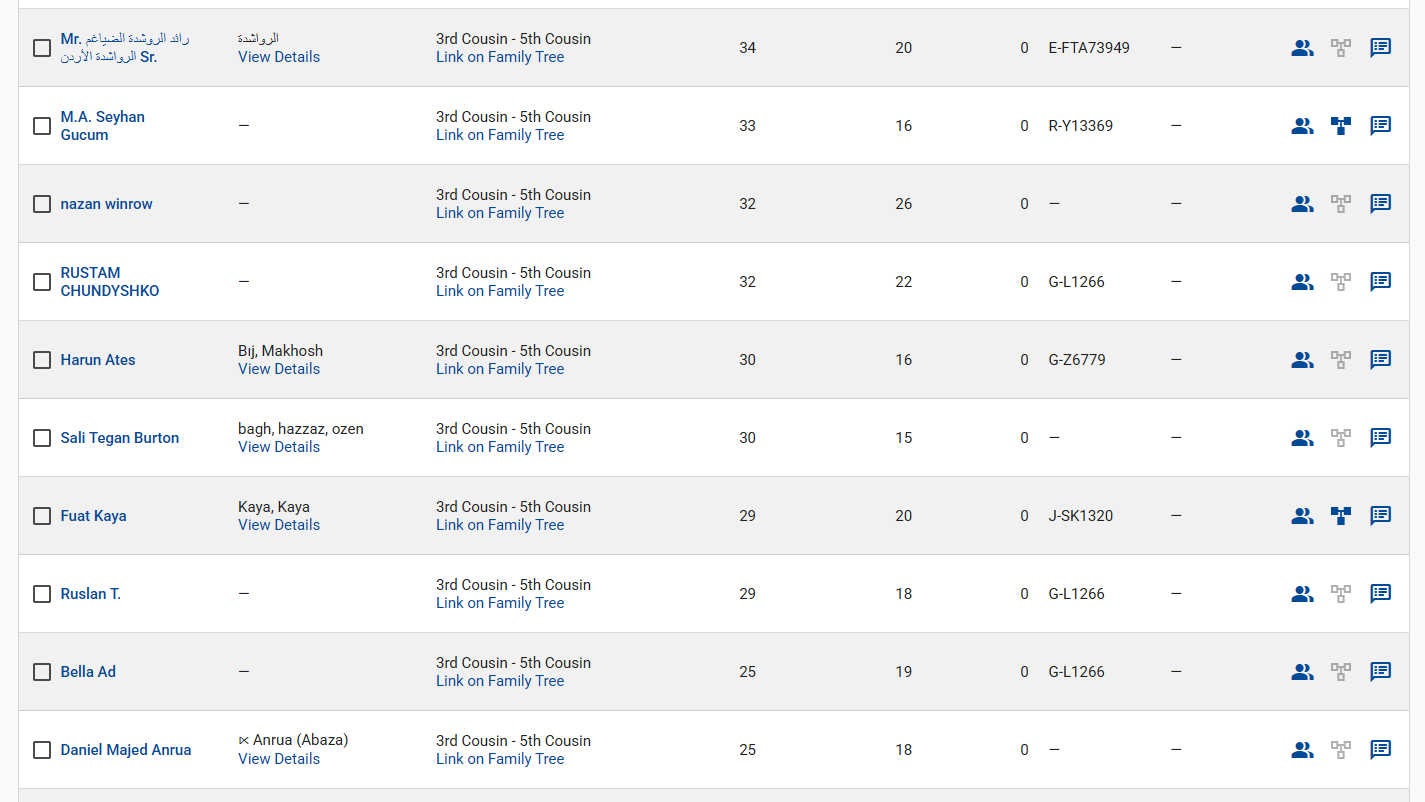Open Sali Tegan Burton's profile name
This screenshot has height=802, width=1425.
(x=120, y=438)
